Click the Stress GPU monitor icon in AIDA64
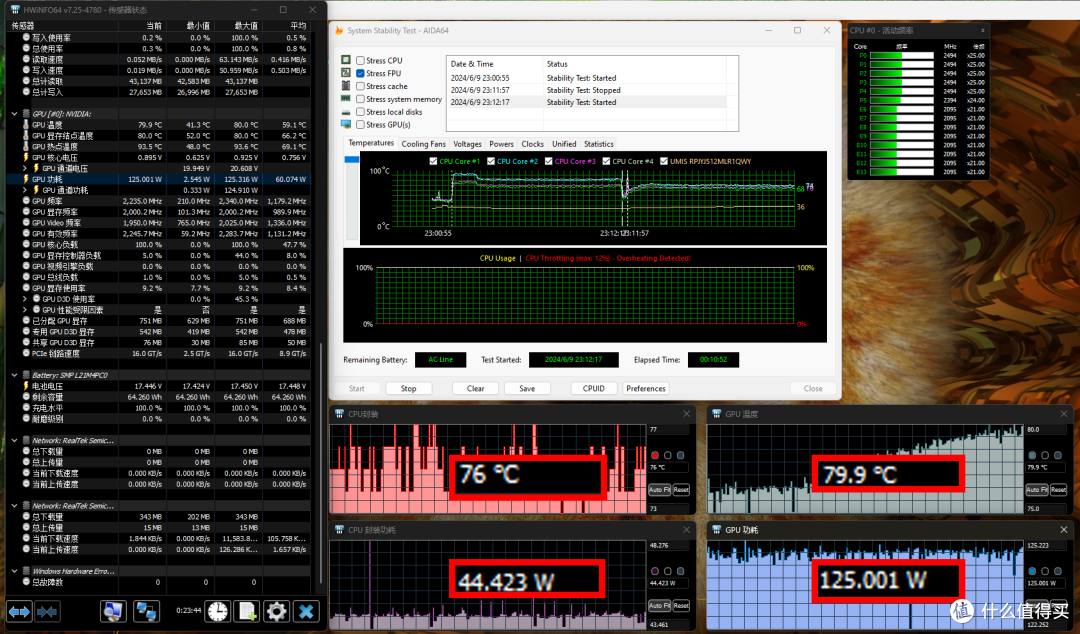 tap(346, 124)
